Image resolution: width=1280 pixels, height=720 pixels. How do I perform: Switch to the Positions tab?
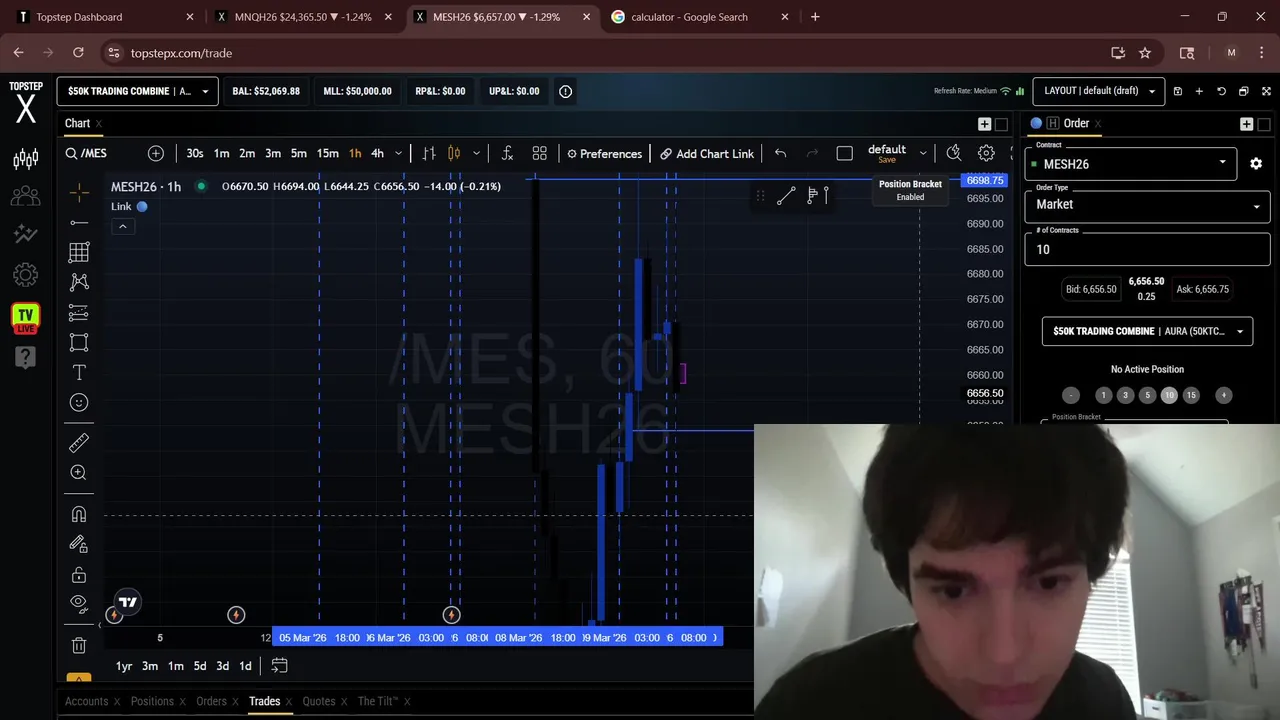coord(152,701)
